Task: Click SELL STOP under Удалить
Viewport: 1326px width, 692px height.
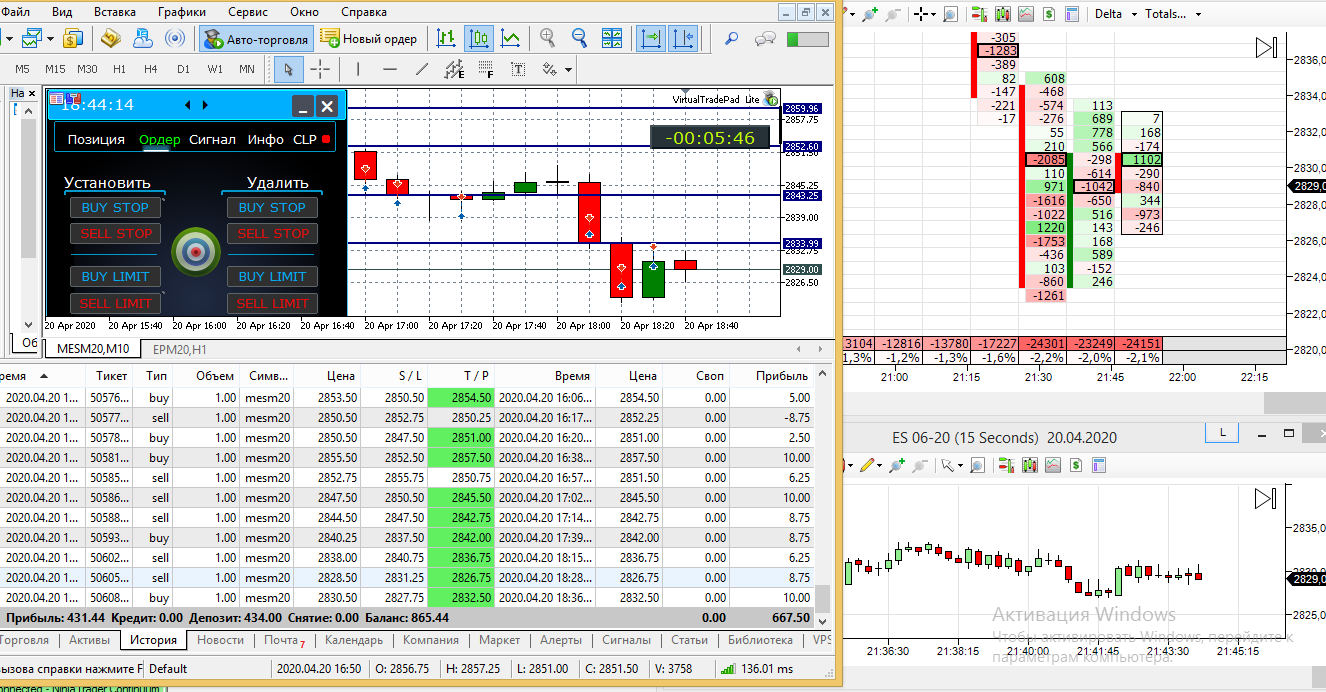Action: (x=272, y=233)
